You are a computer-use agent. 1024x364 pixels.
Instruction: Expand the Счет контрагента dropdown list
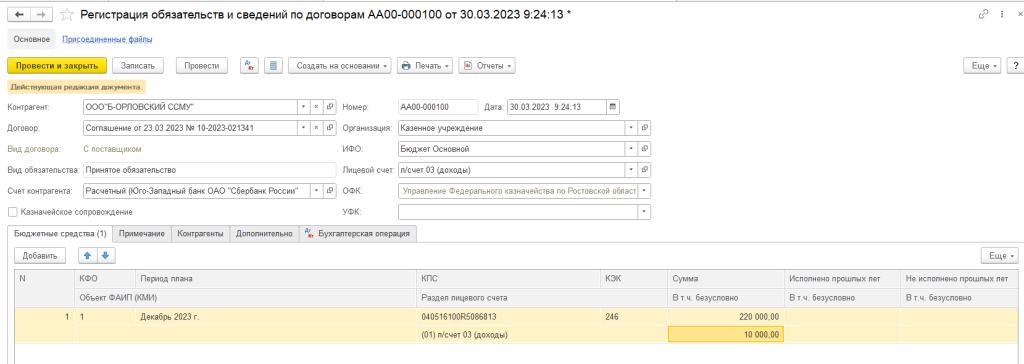(x=316, y=191)
